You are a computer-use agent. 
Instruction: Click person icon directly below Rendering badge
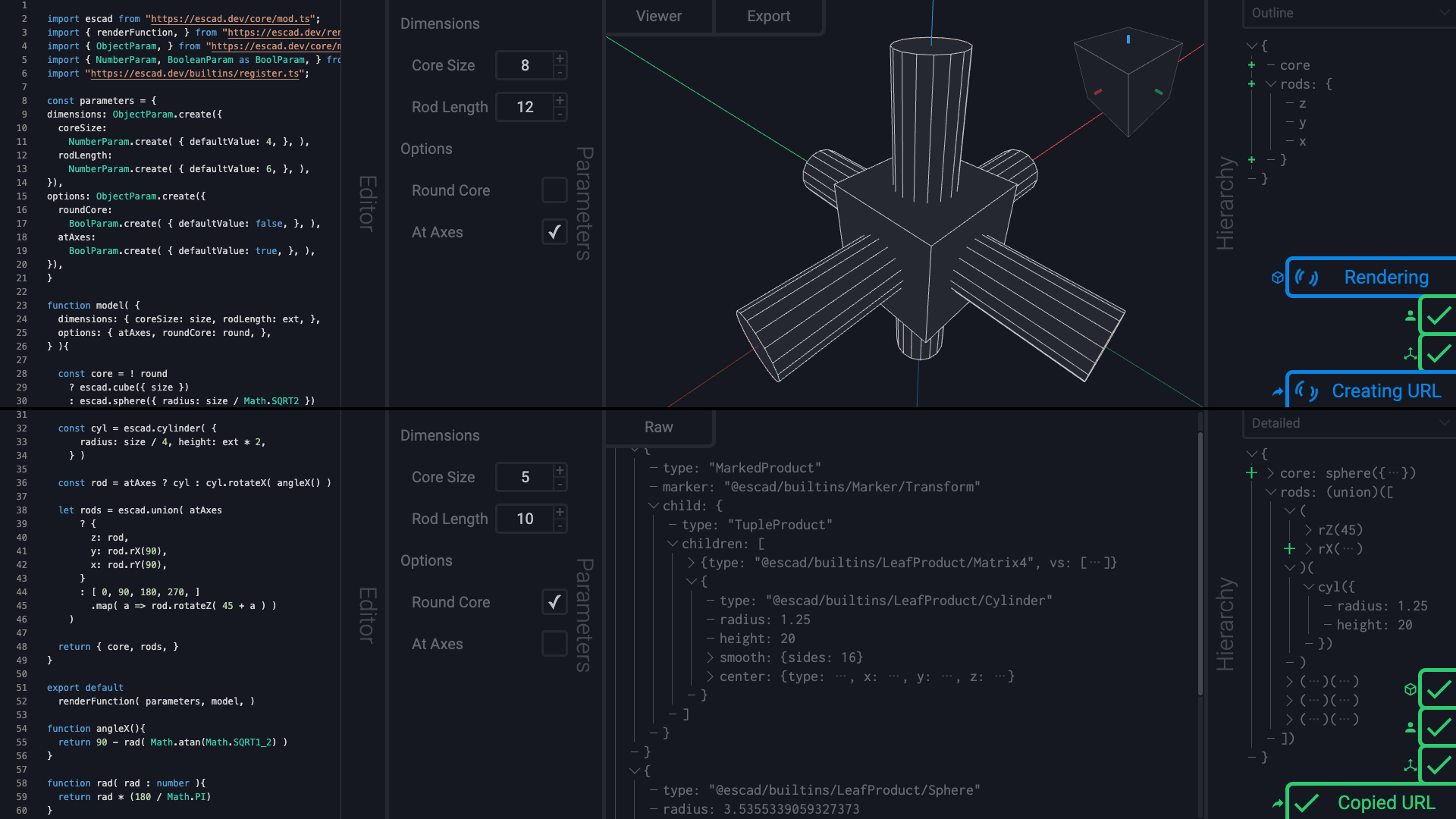coord(1410,315)
